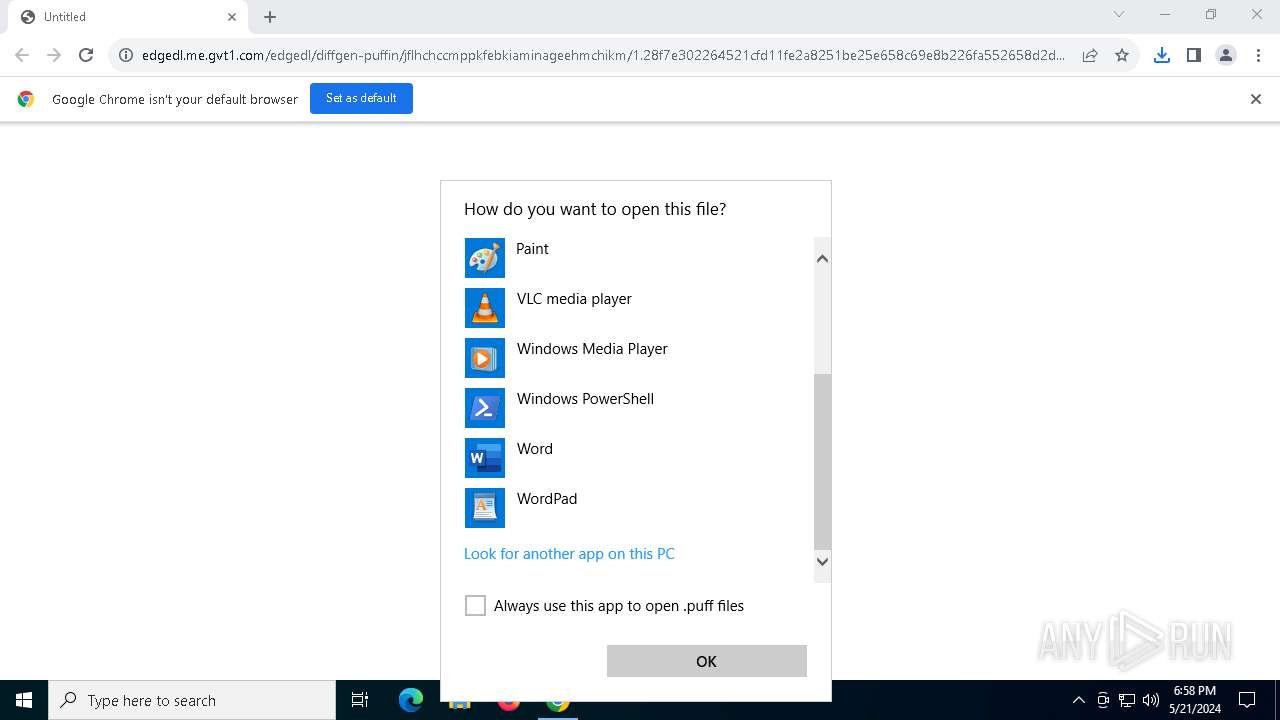The height and width of the screenshot is (720, 1280).
Task: Open Look for another app on this PC
Action: coord(569,554)
